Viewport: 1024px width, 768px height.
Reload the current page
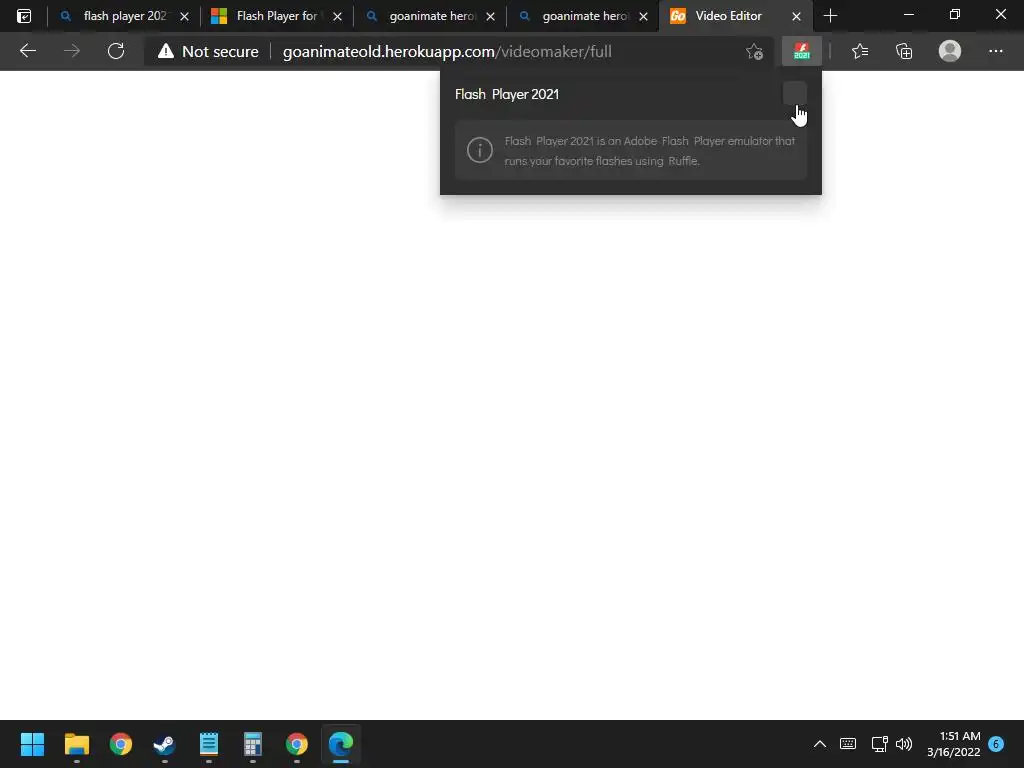pos(116,51)
